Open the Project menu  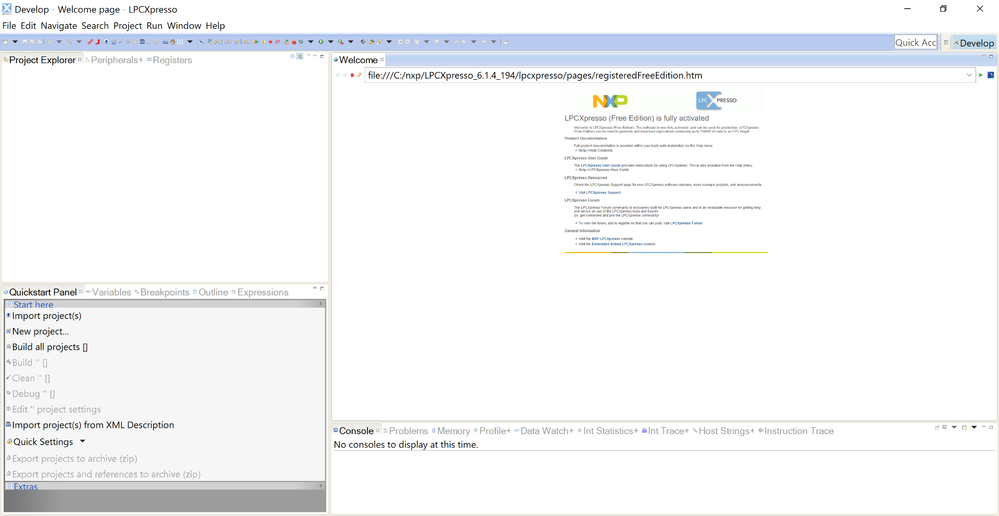pyautogui.click(x=127, y=25)
